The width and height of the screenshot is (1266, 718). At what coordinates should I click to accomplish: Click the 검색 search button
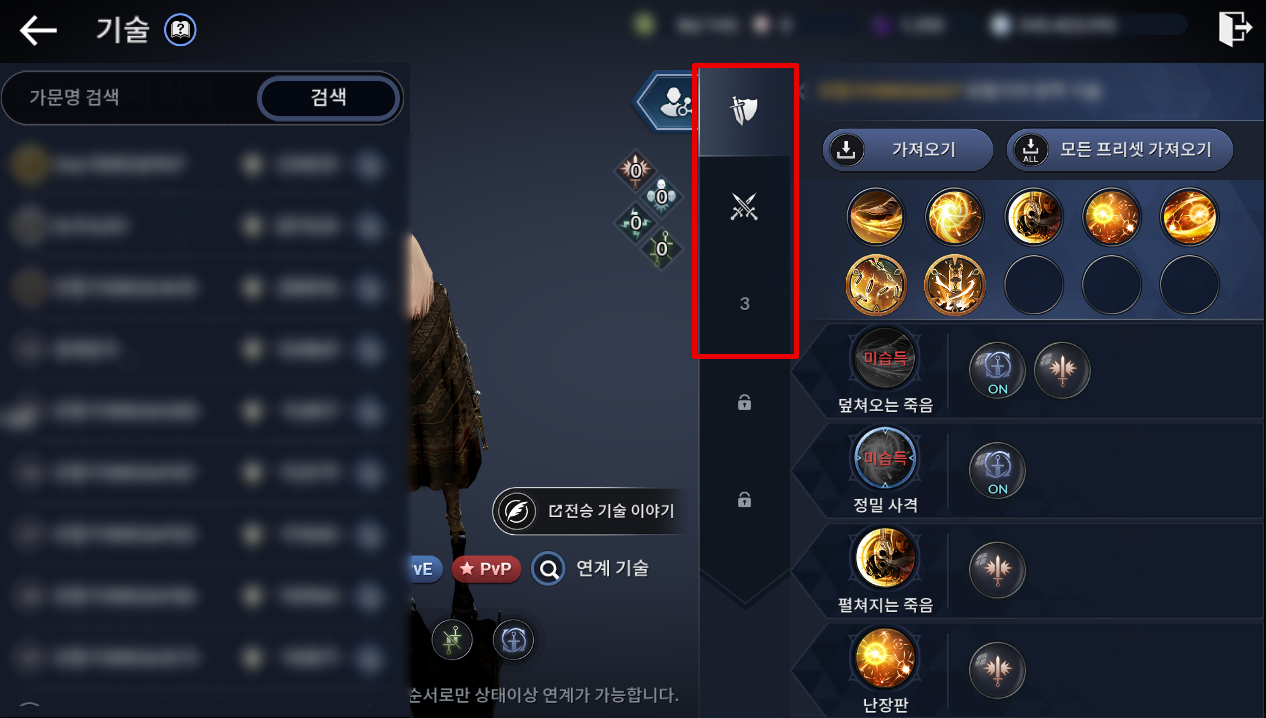coord(329,97)
